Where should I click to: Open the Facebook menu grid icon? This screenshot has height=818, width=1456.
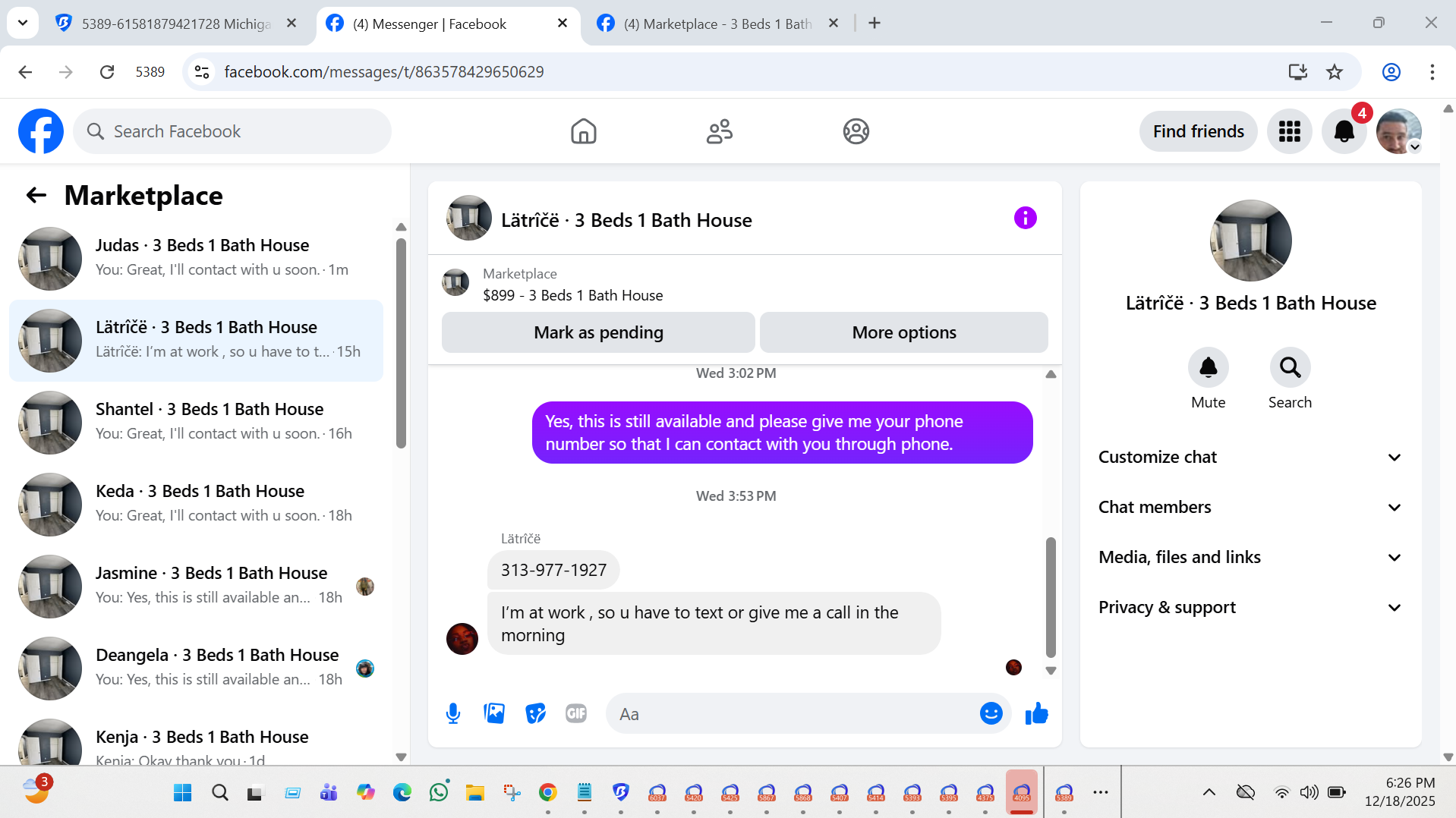(1289, 131)
